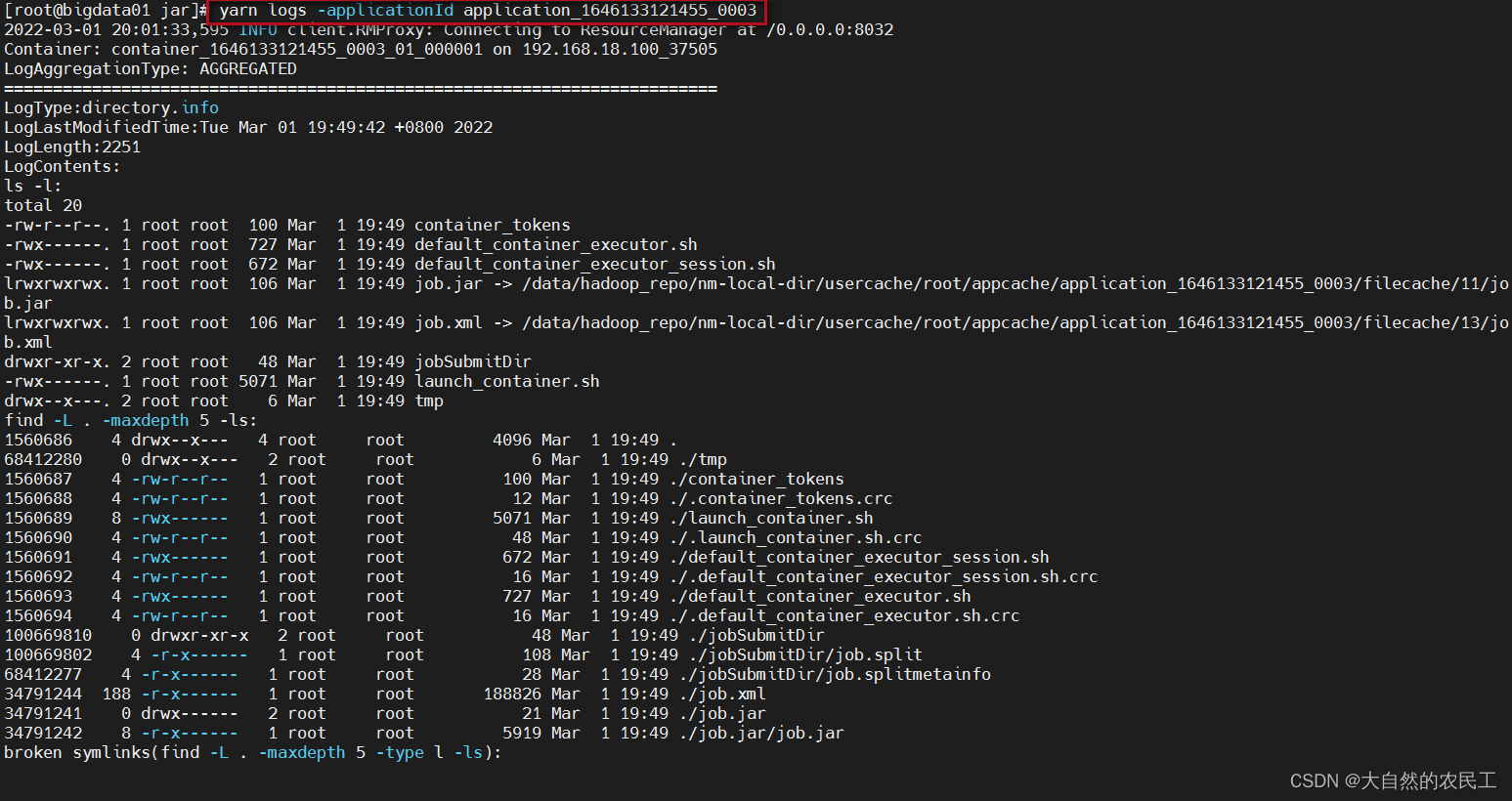Click the default_container_executor.sh entry in the ls listing
The width and height of the screenshot is (1512, 801).
556,245
